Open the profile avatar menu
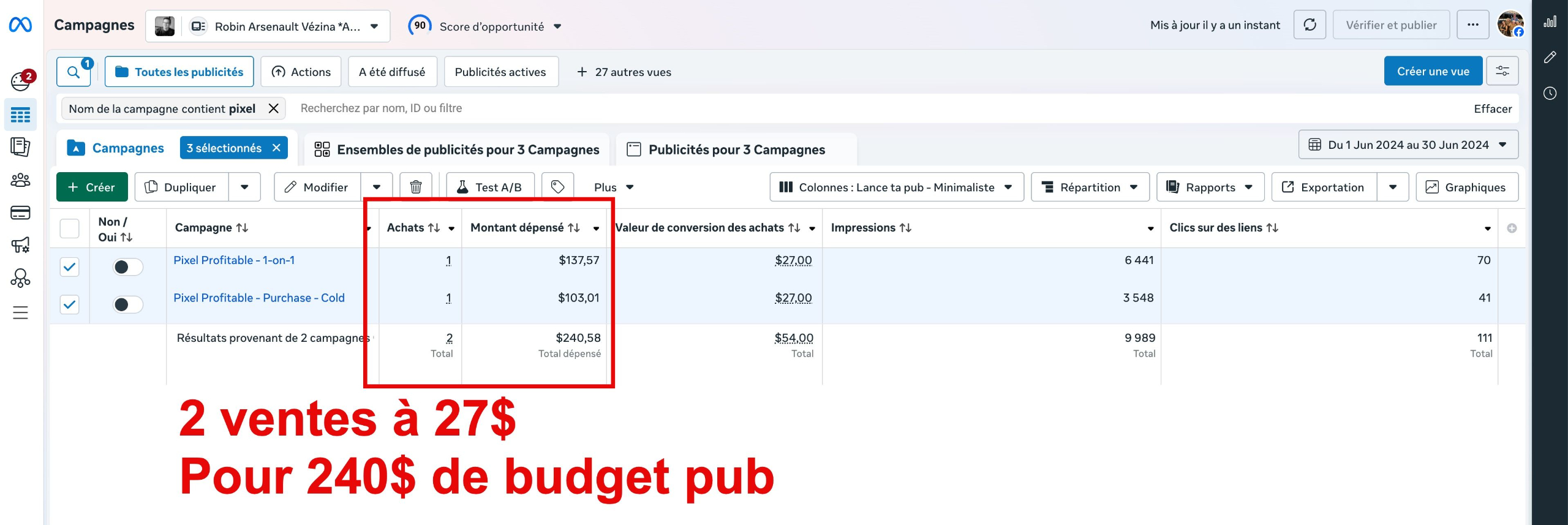Viewport: 1568px width, 525px height. point(1510,25)
